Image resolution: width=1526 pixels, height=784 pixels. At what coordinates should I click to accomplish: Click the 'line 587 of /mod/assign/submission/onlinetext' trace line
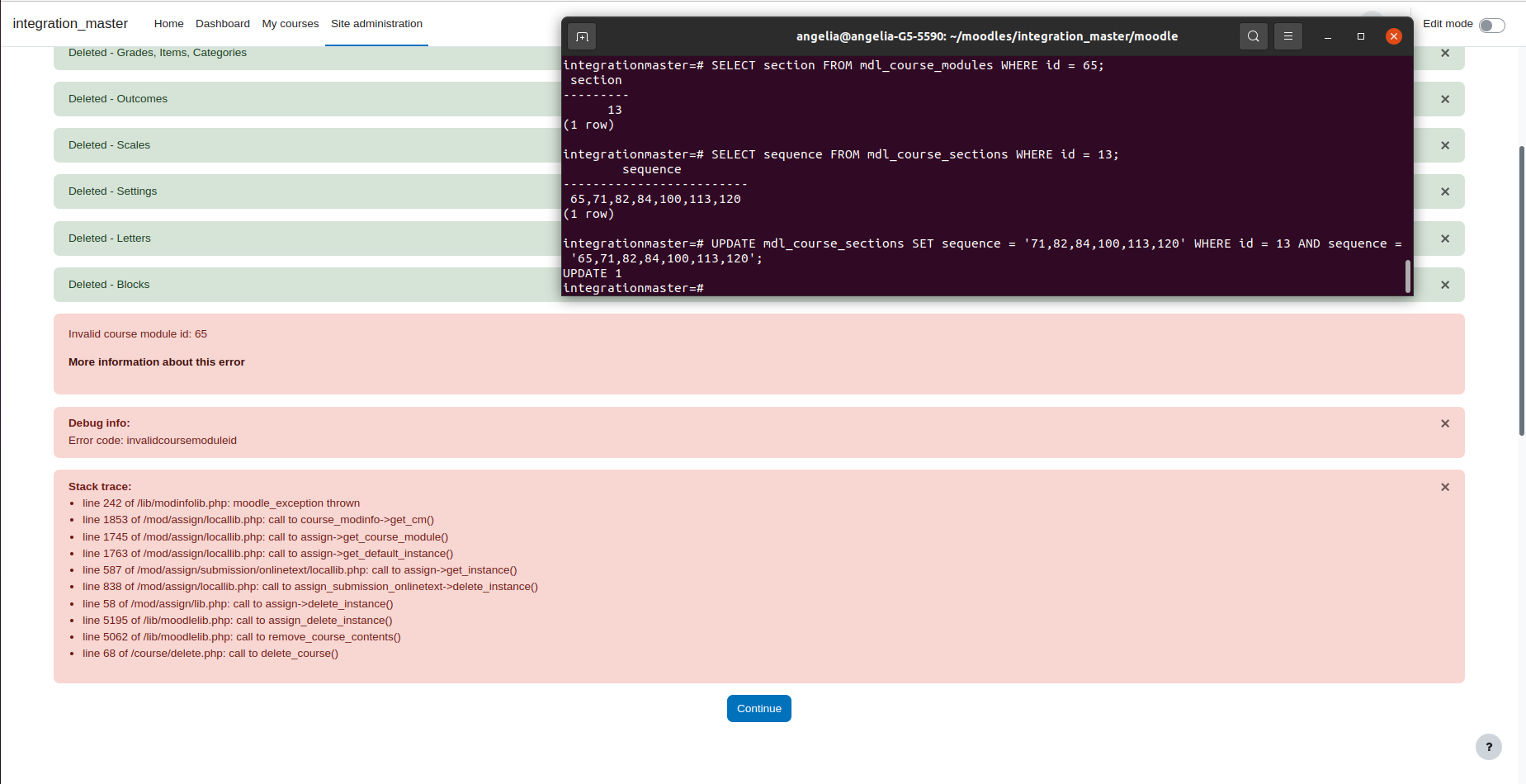[x=300, y=570]
